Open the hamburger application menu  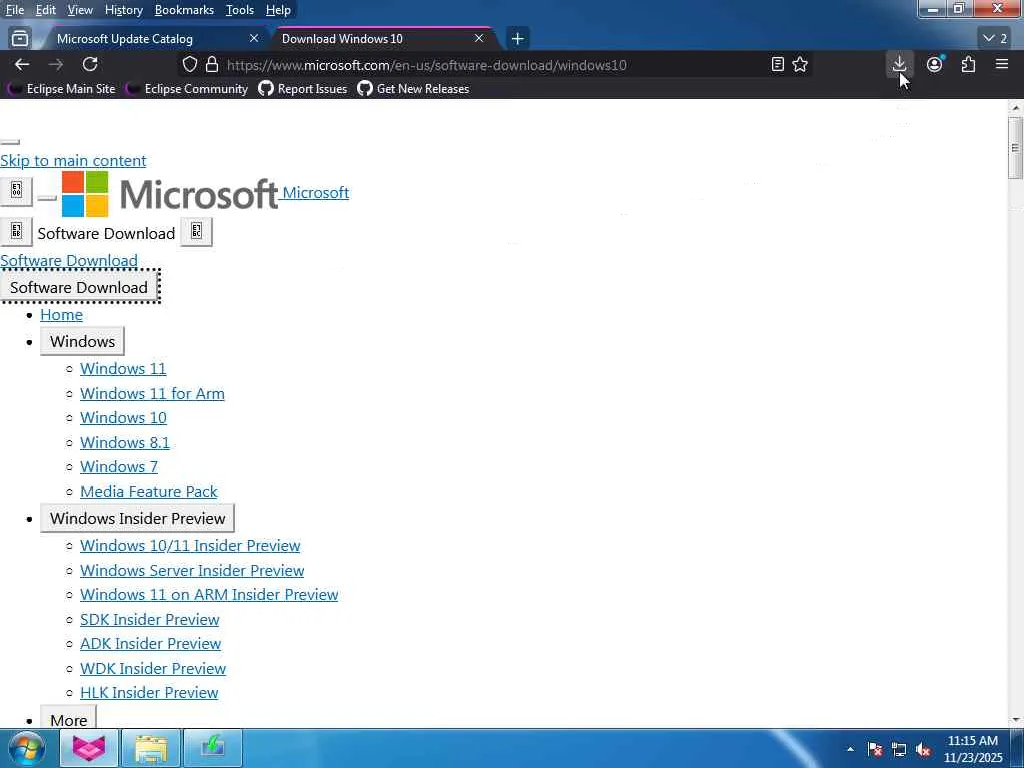coord(1002,64)
